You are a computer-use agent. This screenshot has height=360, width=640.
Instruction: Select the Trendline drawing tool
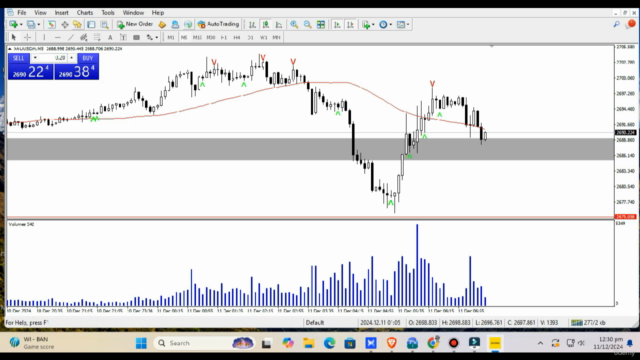[71, 37]
